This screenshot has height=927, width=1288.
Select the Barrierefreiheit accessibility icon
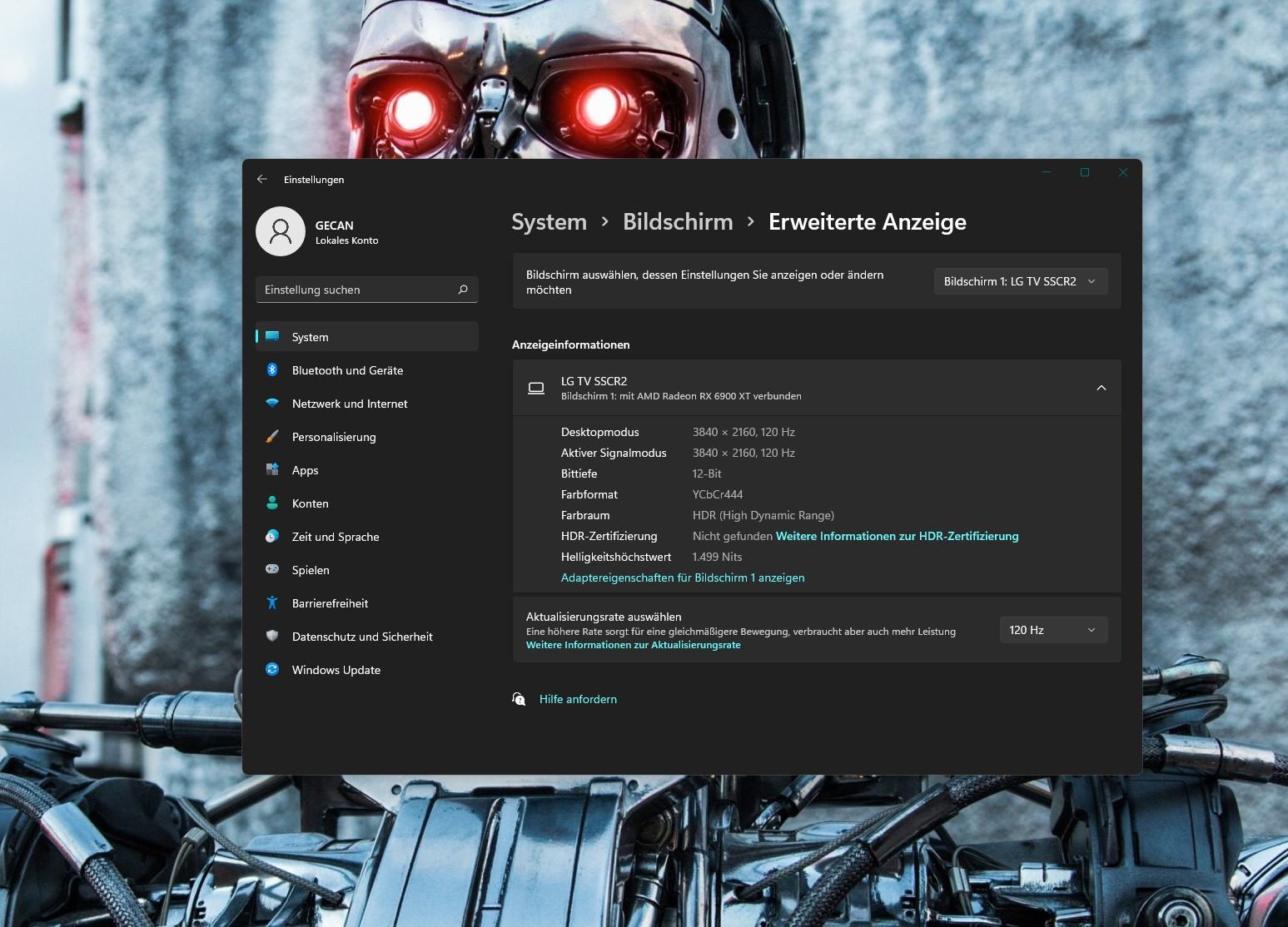272,602
